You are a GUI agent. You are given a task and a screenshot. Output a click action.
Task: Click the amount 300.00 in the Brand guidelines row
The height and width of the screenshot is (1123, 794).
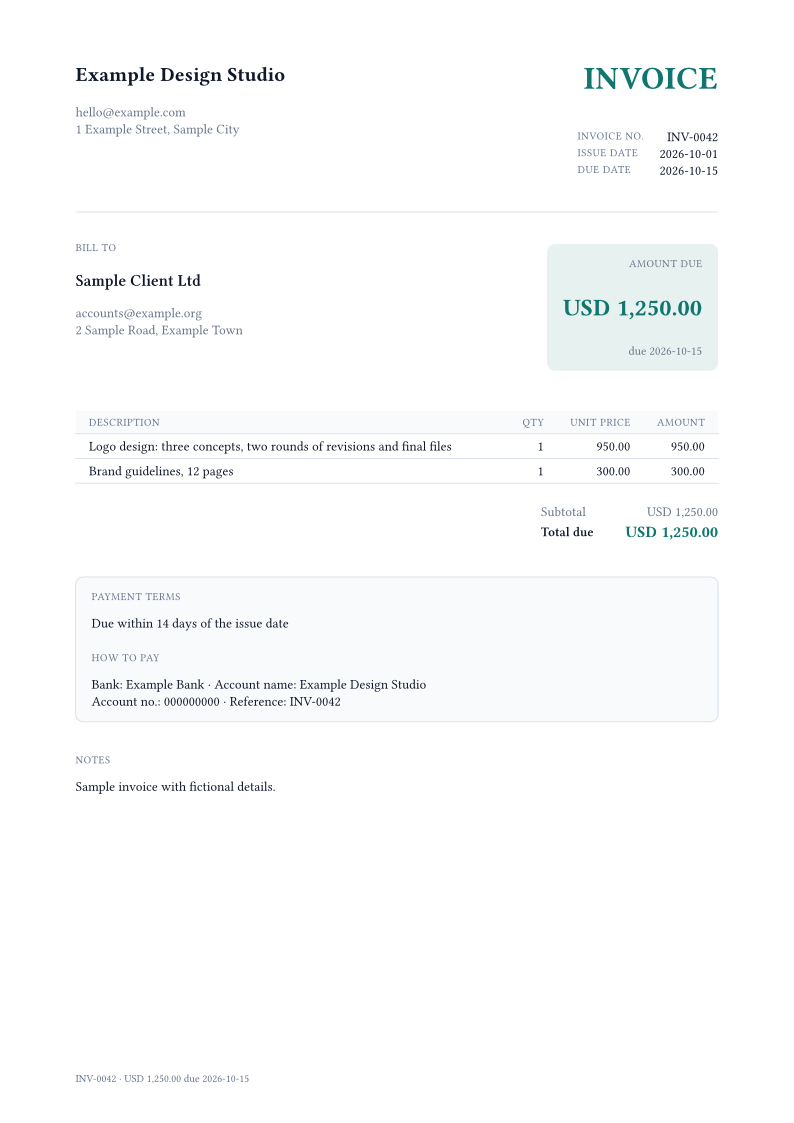tap(687, 472)
